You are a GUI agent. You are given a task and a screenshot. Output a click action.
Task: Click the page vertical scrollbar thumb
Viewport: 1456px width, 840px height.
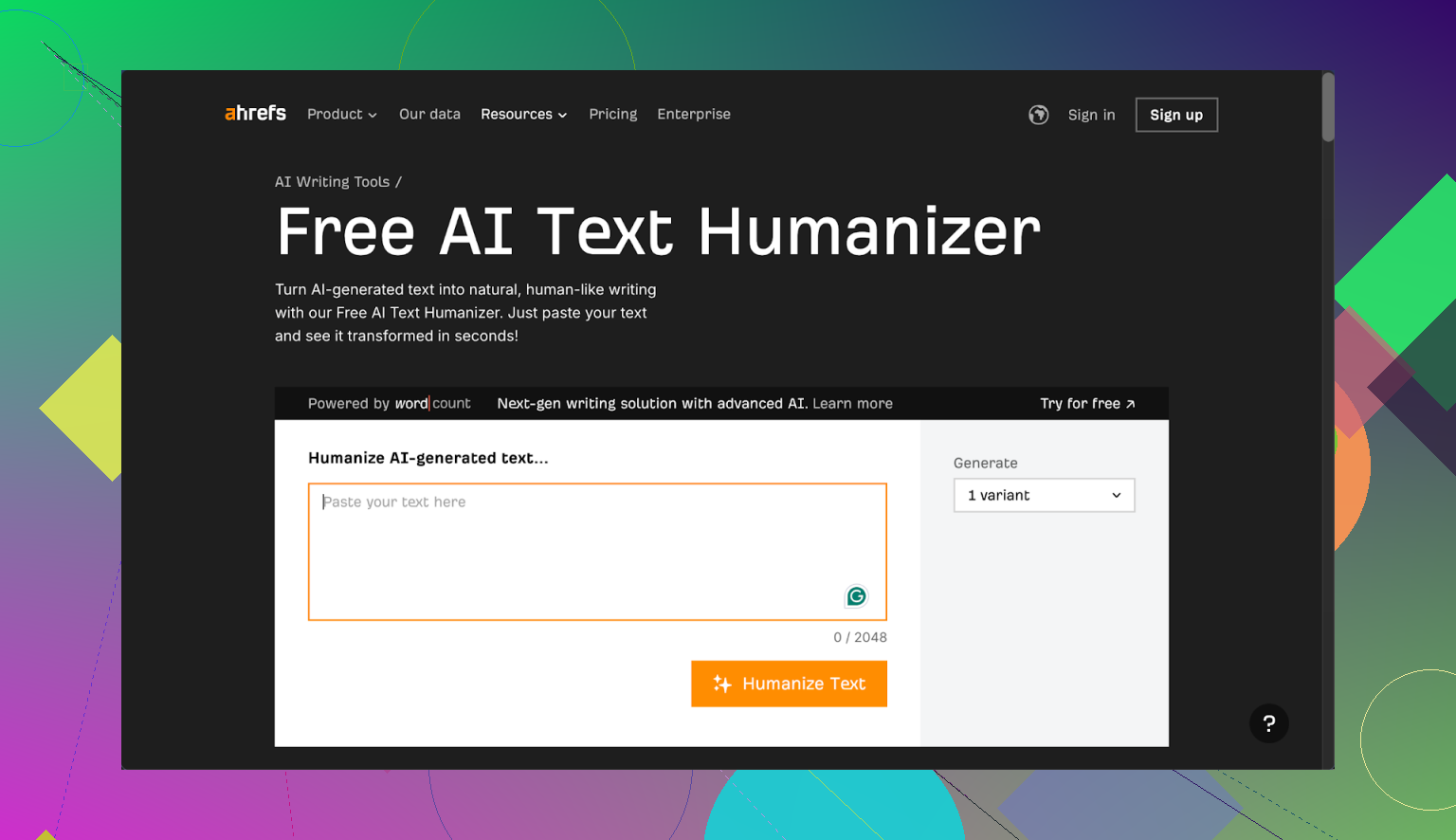click(x=1328, y=107)
